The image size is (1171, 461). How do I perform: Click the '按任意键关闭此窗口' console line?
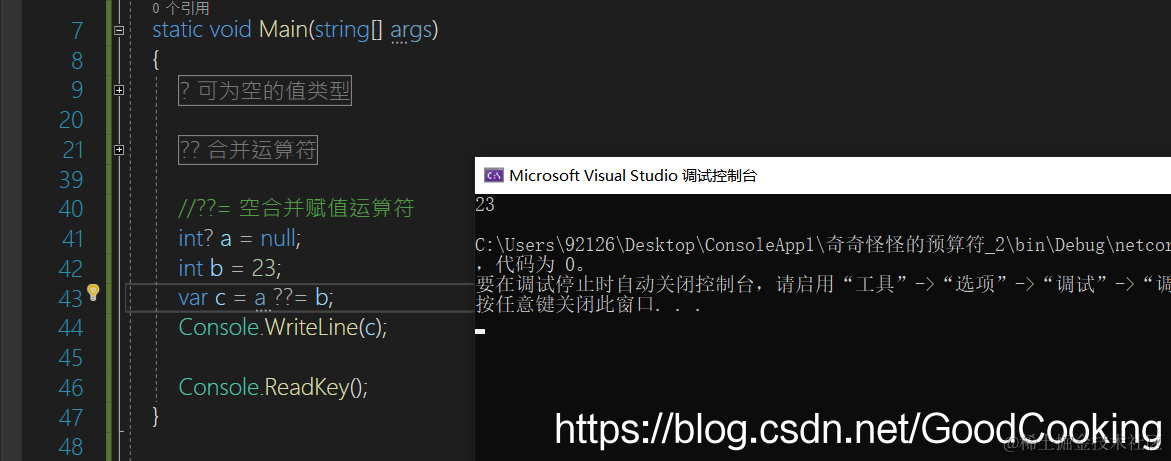tap(588, 305)
